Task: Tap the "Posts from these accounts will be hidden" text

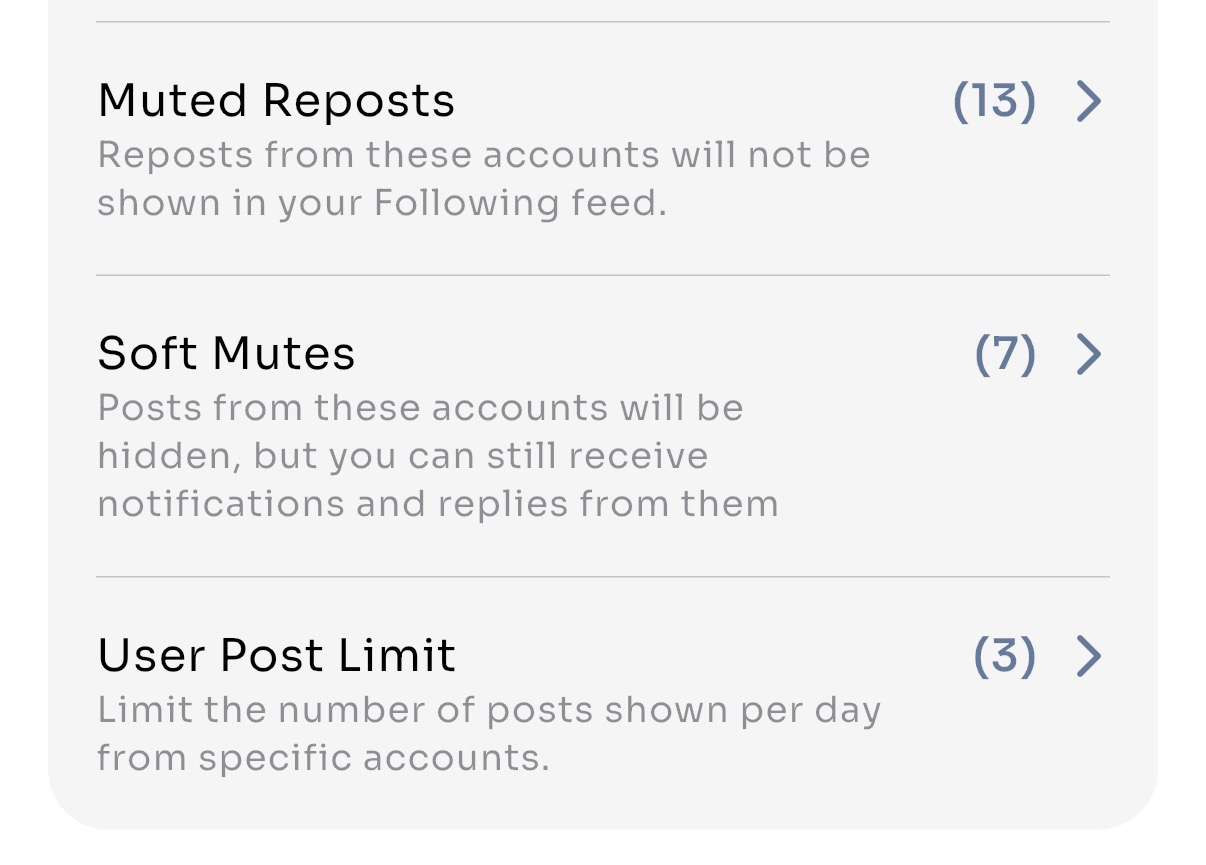Action: click(420, 408)
